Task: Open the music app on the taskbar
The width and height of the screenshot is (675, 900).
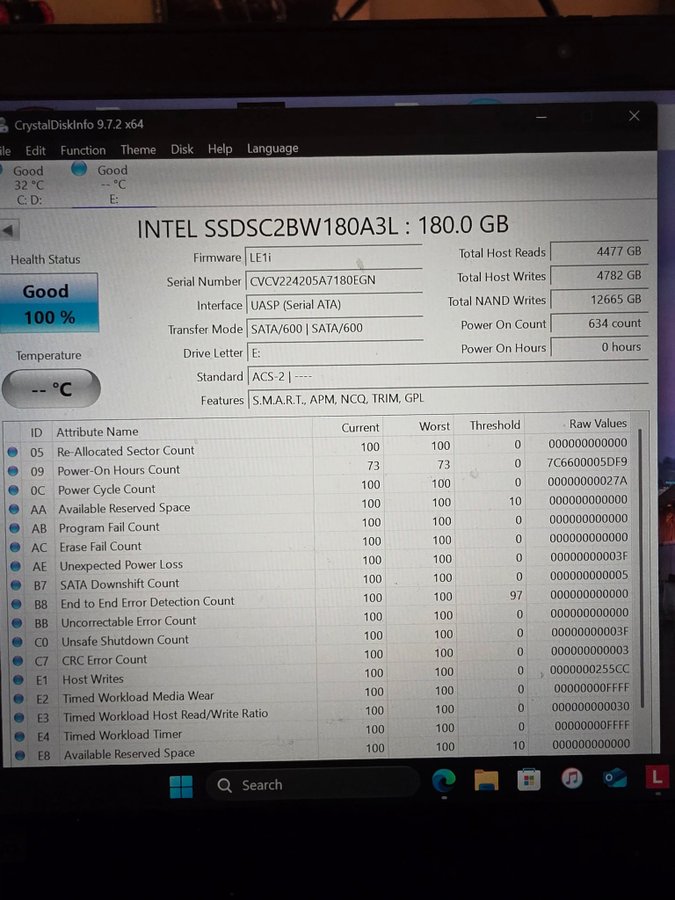Action: (572, 778)
